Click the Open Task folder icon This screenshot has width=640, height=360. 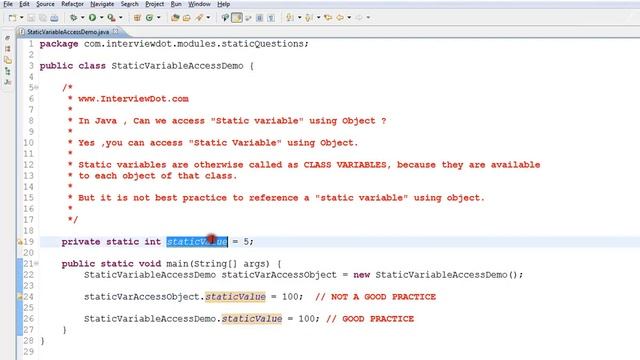point(187,18)
